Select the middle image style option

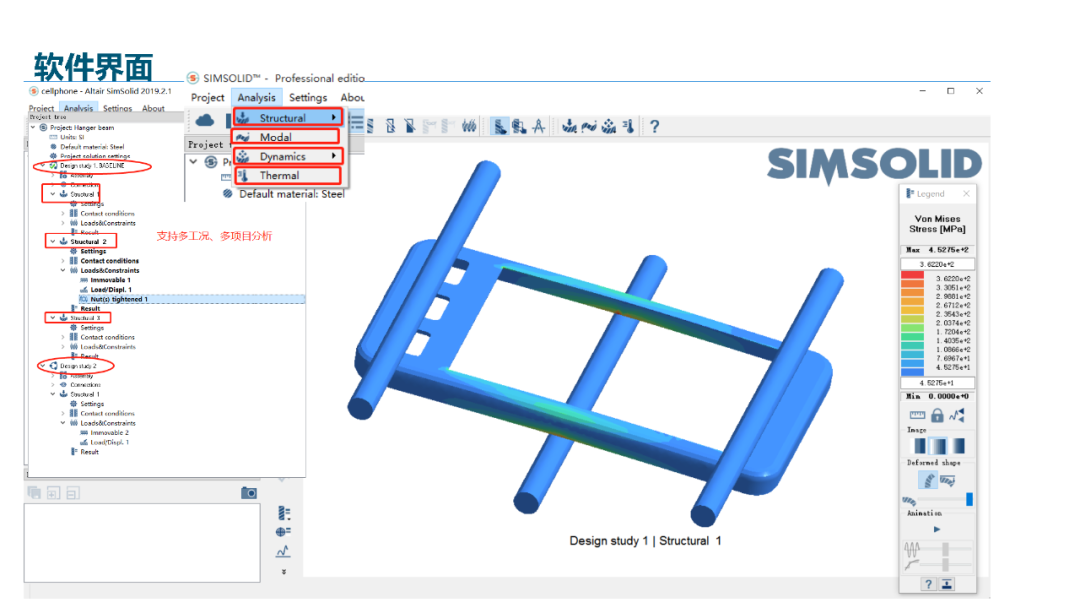coord(937,446)
